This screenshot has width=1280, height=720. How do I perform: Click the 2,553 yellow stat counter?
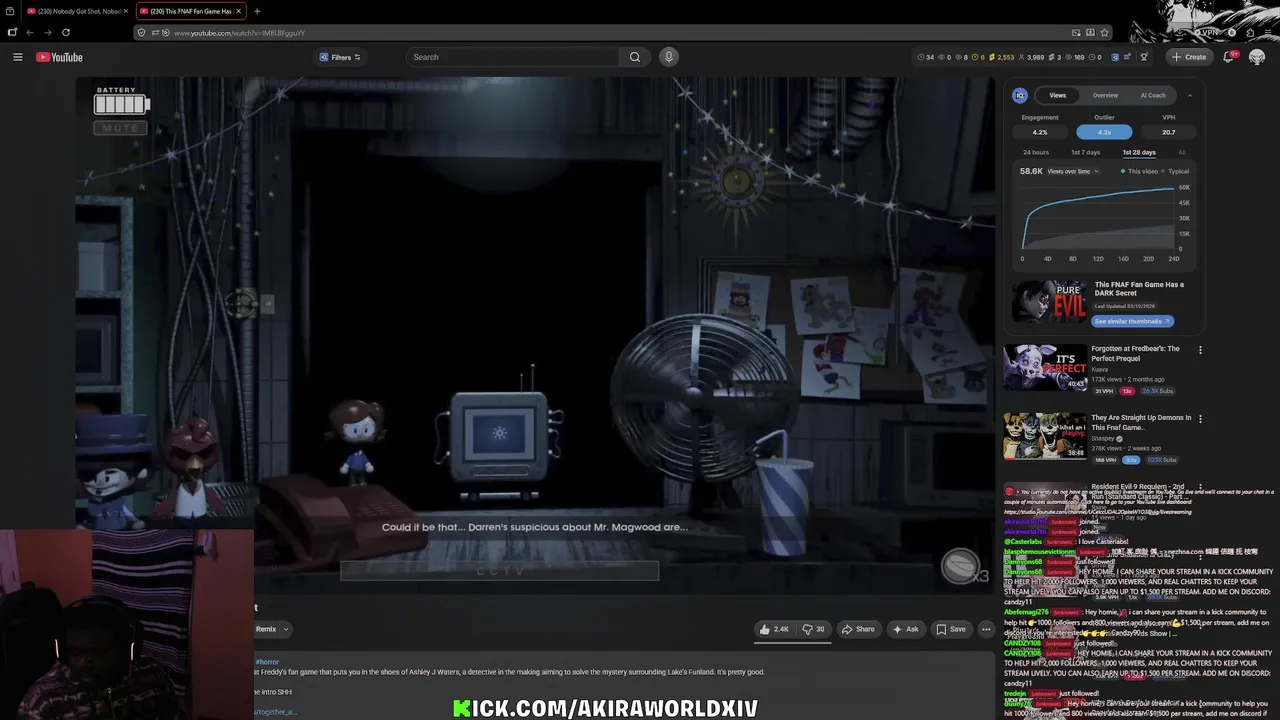coord(1002,57)
